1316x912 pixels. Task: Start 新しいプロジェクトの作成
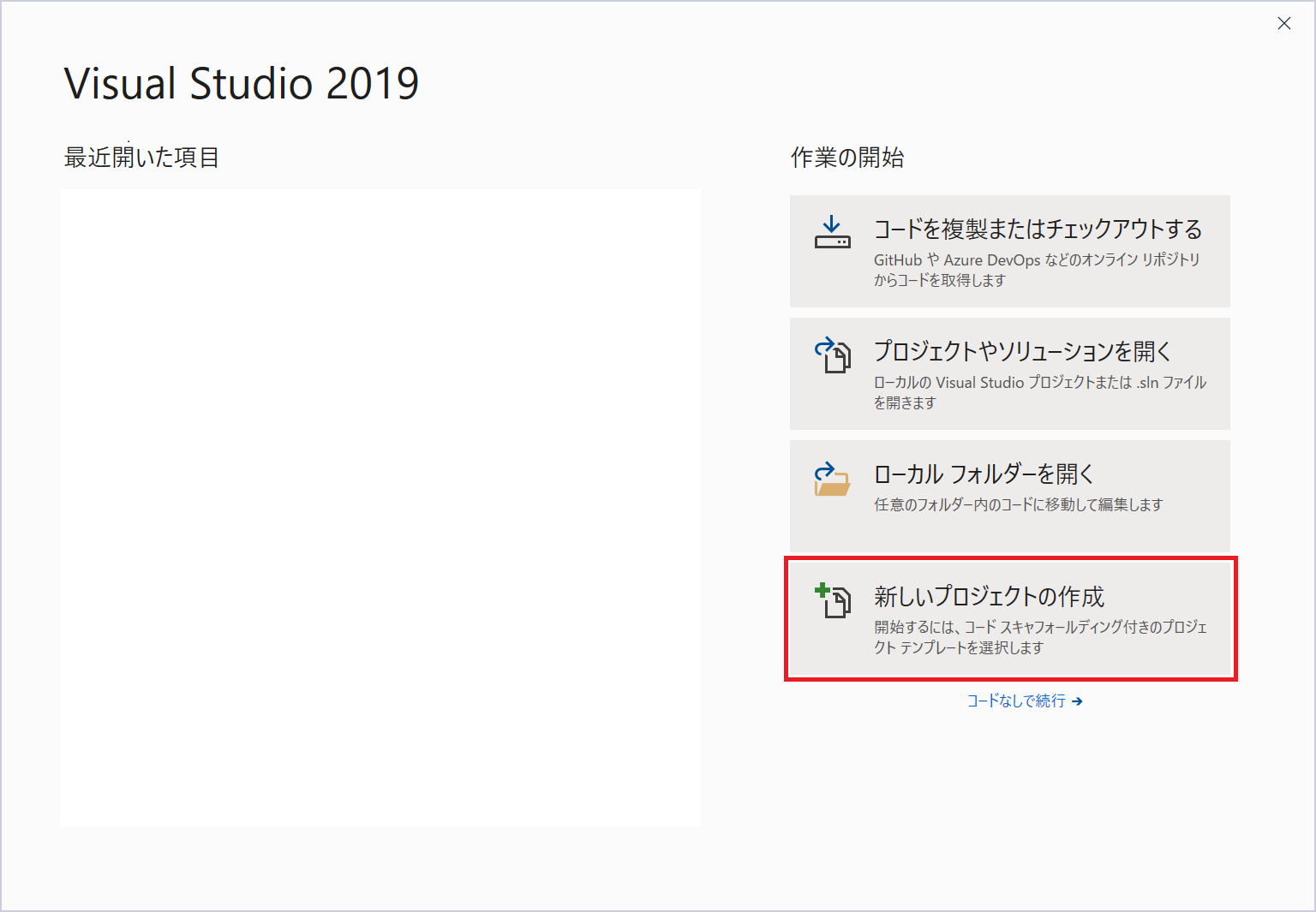pos(1010,618)
